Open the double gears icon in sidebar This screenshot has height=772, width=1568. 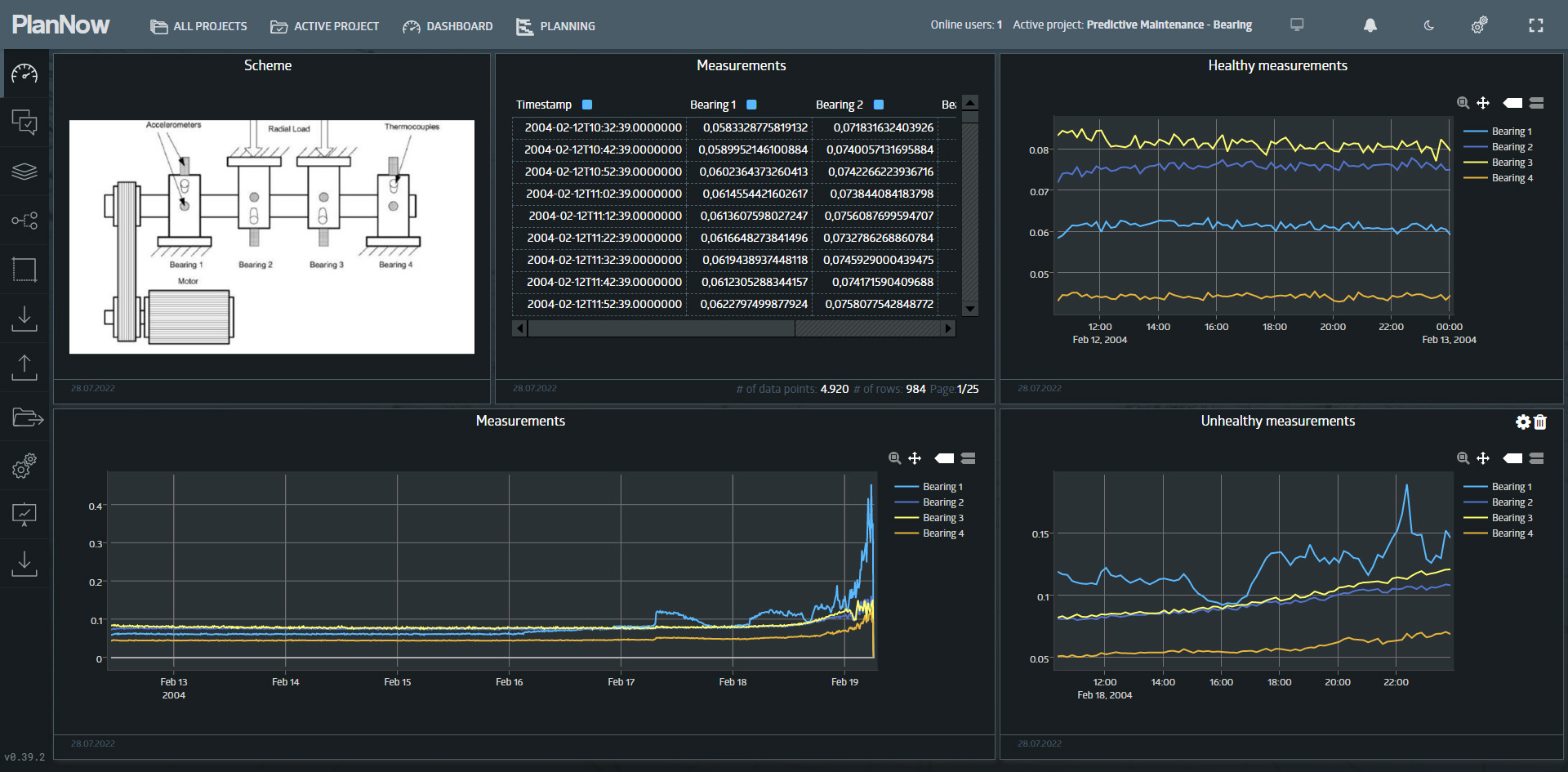click(24, 466)
